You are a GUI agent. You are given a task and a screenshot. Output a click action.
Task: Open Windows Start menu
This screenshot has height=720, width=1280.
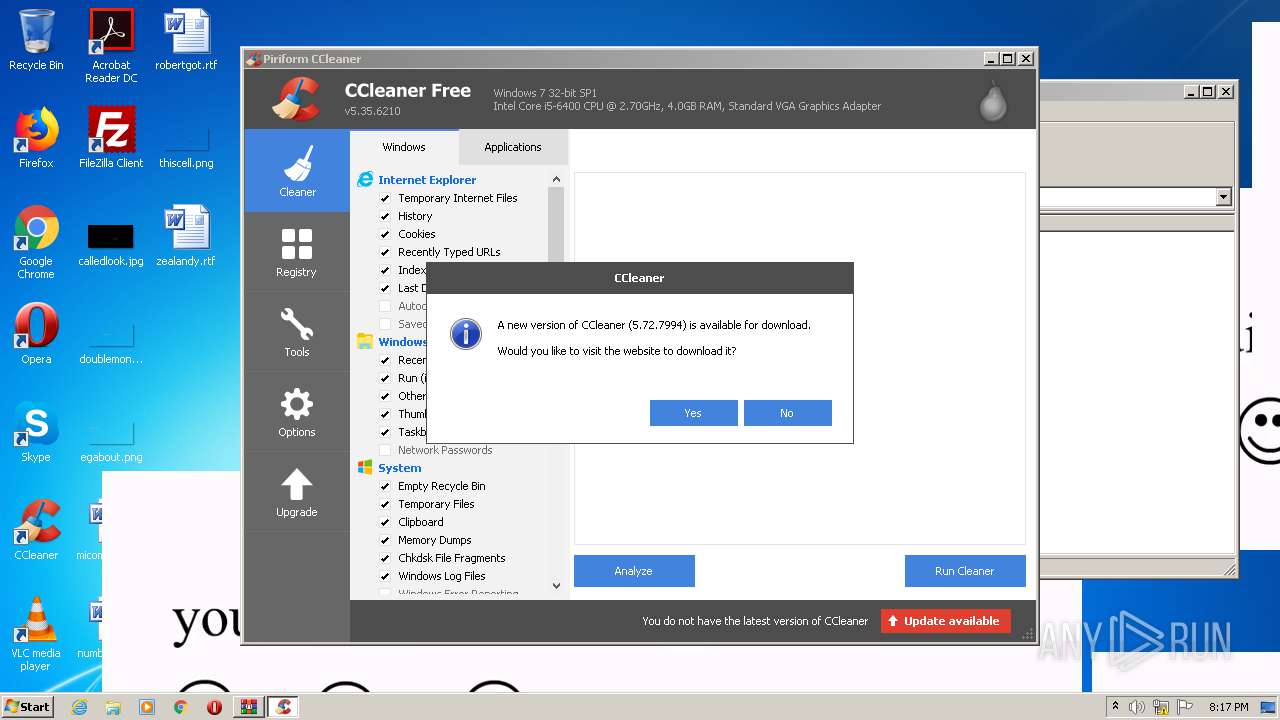click(28, 707)
